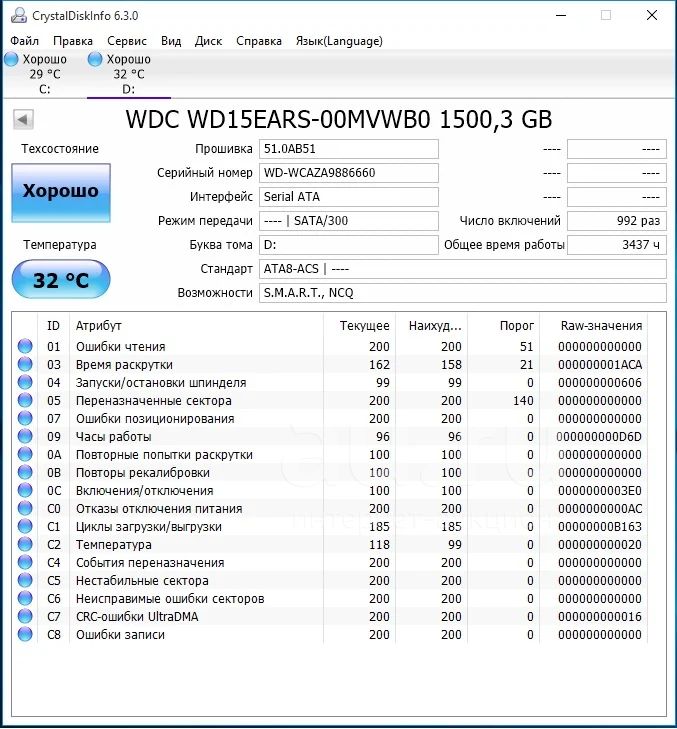Click status orb for C8 Ошибки записи

click(x=25, y=634)
